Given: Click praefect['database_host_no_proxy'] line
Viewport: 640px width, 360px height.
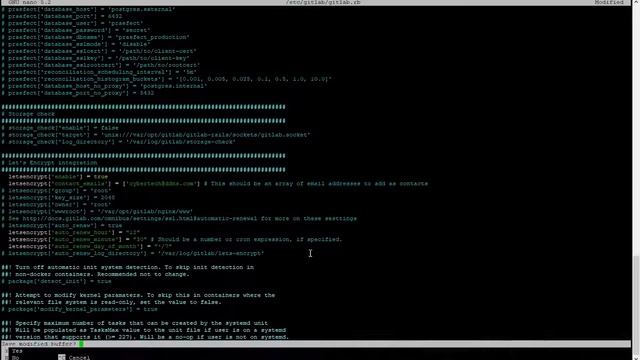Looking at the screenshot, I should click(104, 86).
